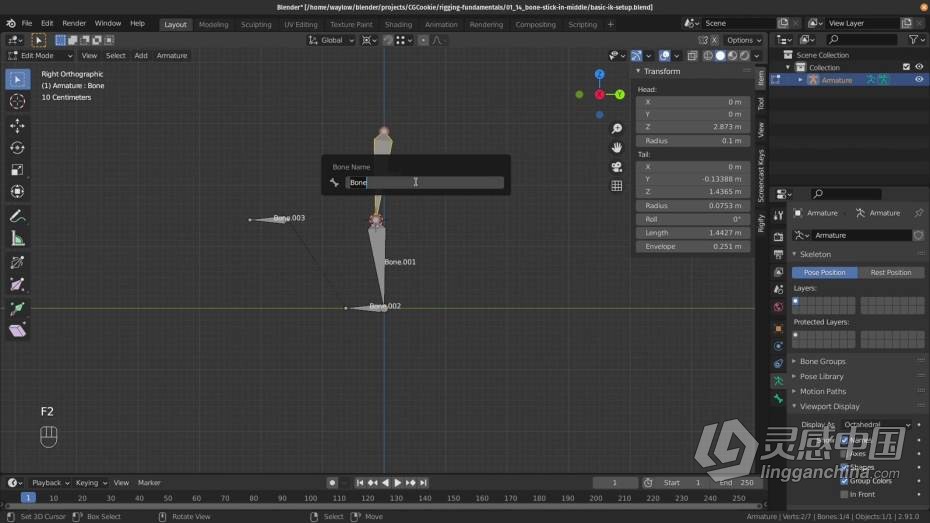Select the Move tool
This screenshot has width=930, height=523.
tap(17, 126)
